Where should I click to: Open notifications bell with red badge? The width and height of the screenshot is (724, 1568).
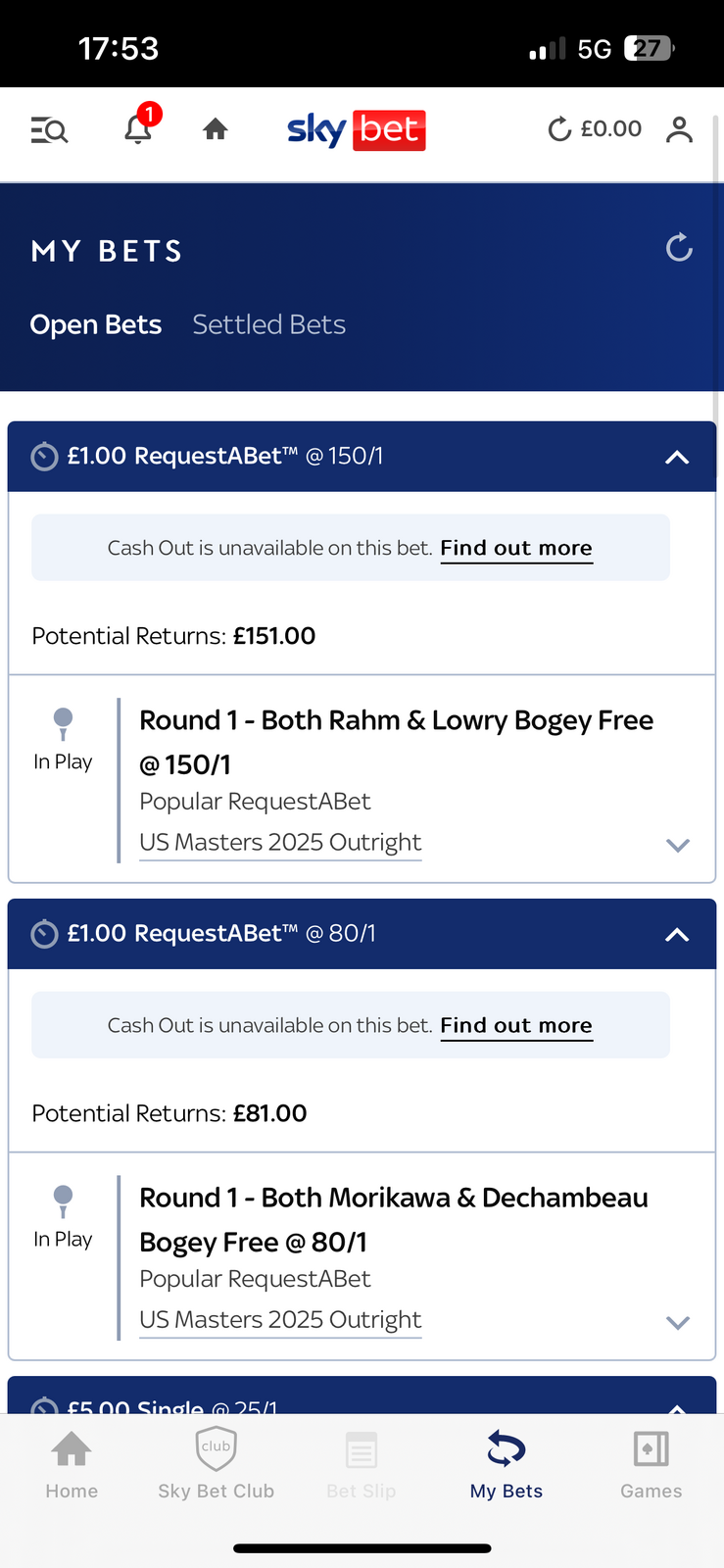138,129
